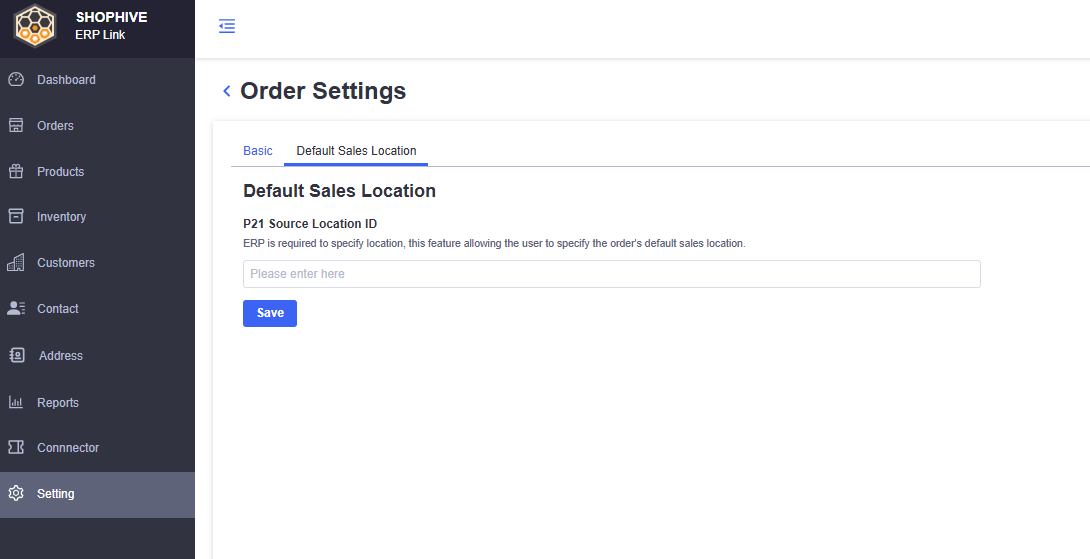
Task: Go back using Order Settings chevron
Action: [x=227, y=91]
